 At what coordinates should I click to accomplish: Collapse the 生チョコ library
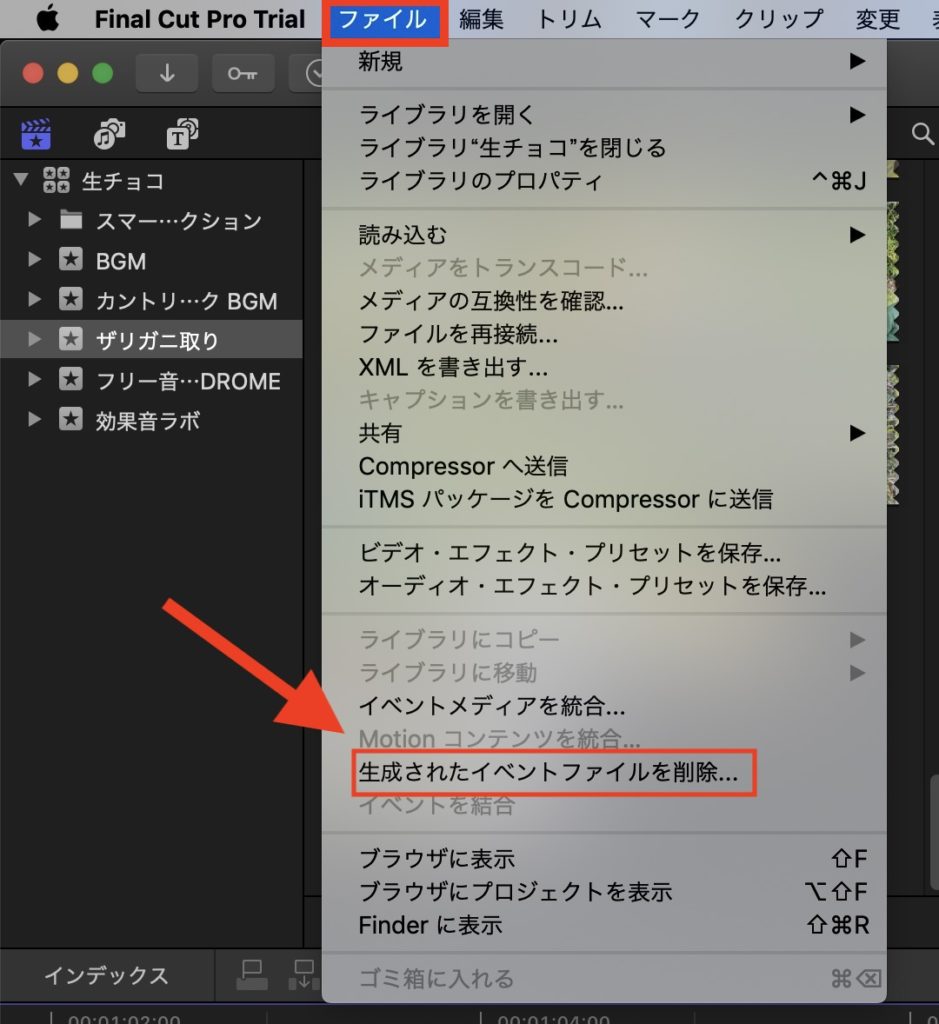pos(20,181)
